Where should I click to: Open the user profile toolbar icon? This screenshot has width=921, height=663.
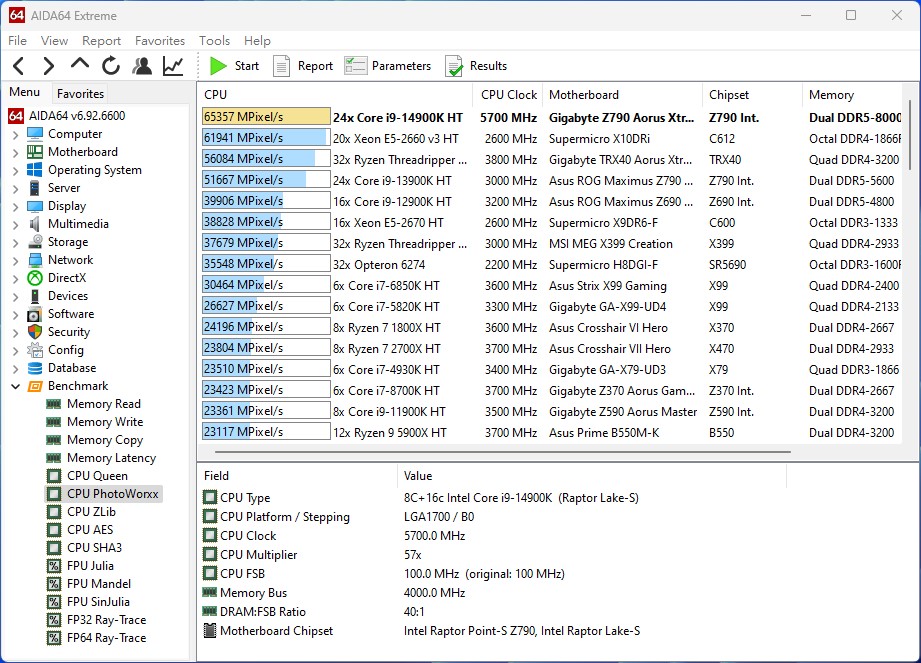[142, 66]
